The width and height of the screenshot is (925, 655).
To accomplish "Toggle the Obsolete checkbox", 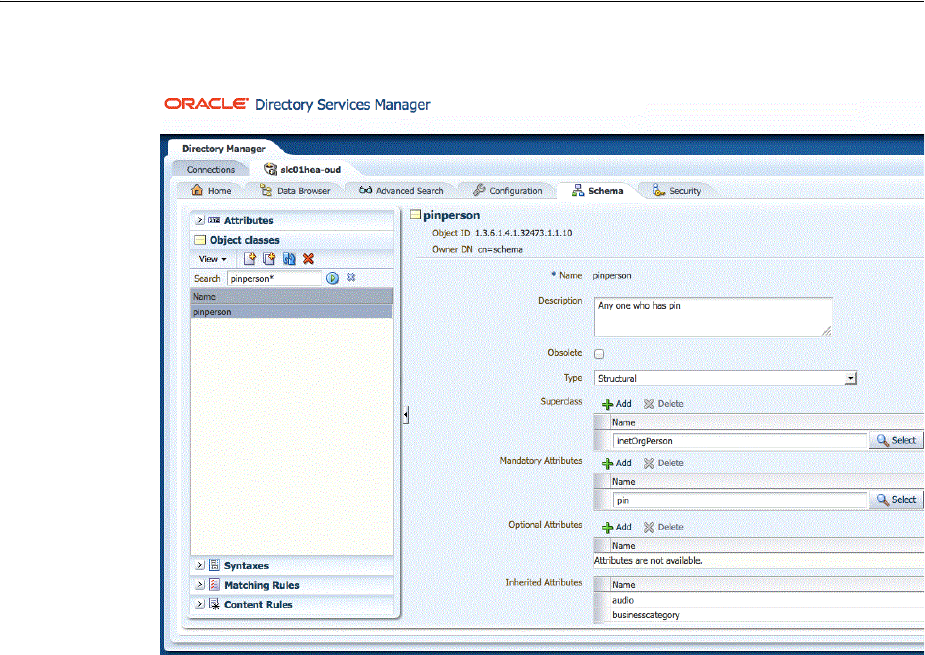I will tap(599, 354).
